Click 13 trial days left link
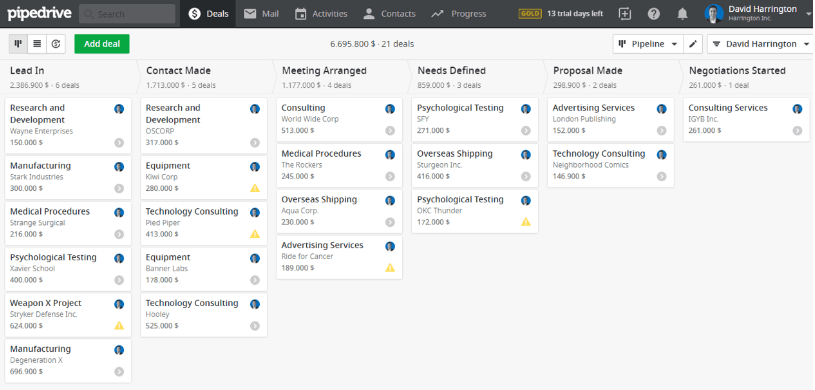This screenshot has height=390, width=815. 575,14
